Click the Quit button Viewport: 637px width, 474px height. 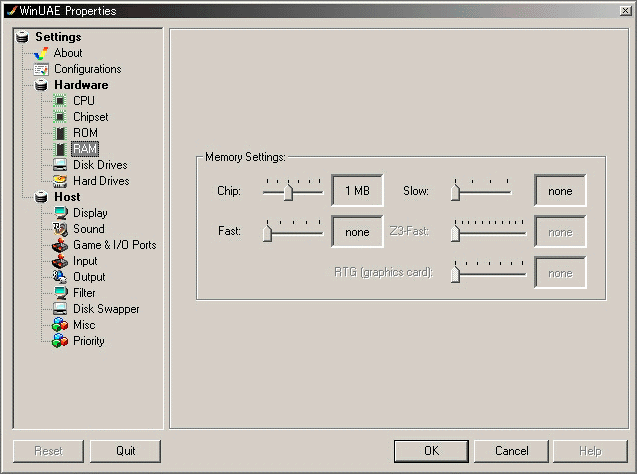tap(125, 451)
